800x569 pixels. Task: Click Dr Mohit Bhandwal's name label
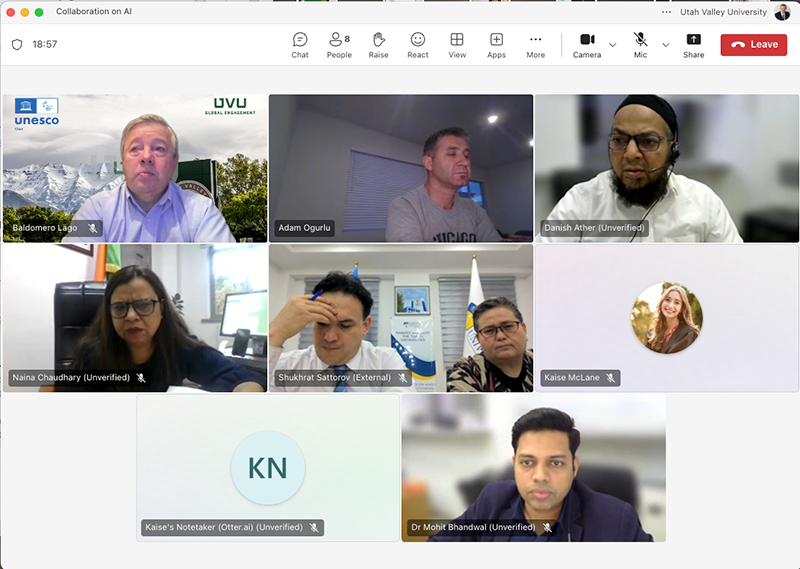coord(473,527)
